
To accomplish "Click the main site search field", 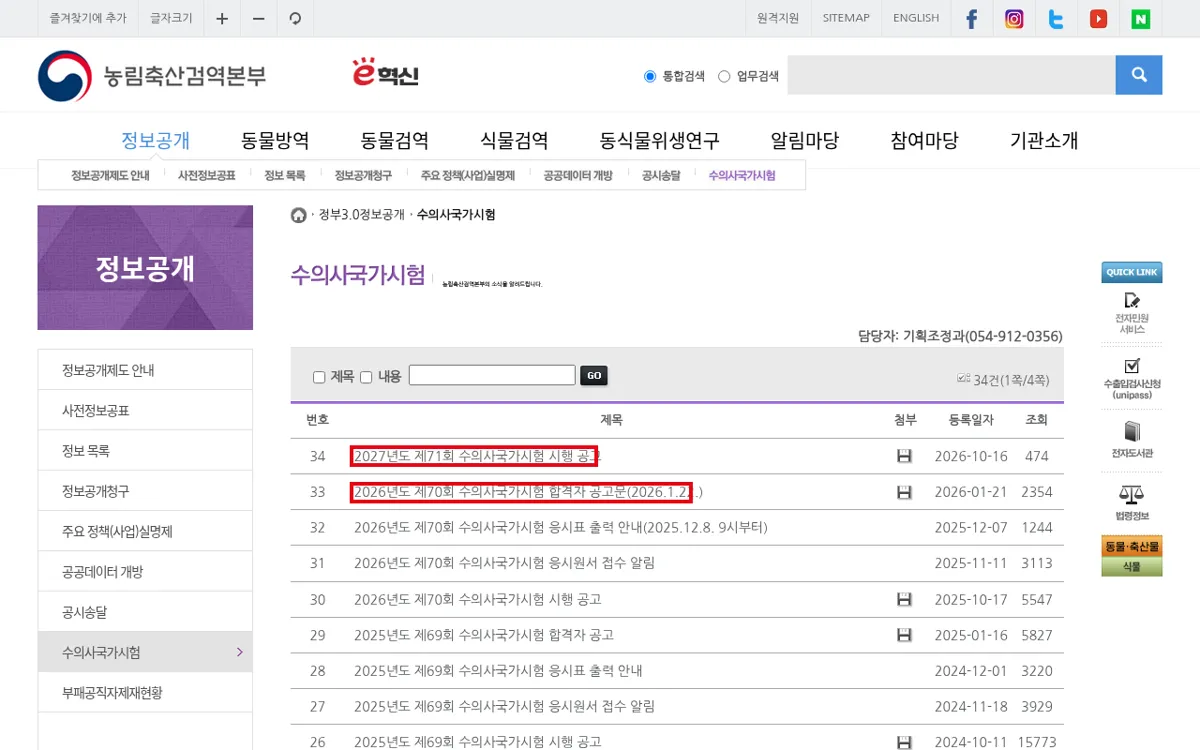I will tap(951, 75).
